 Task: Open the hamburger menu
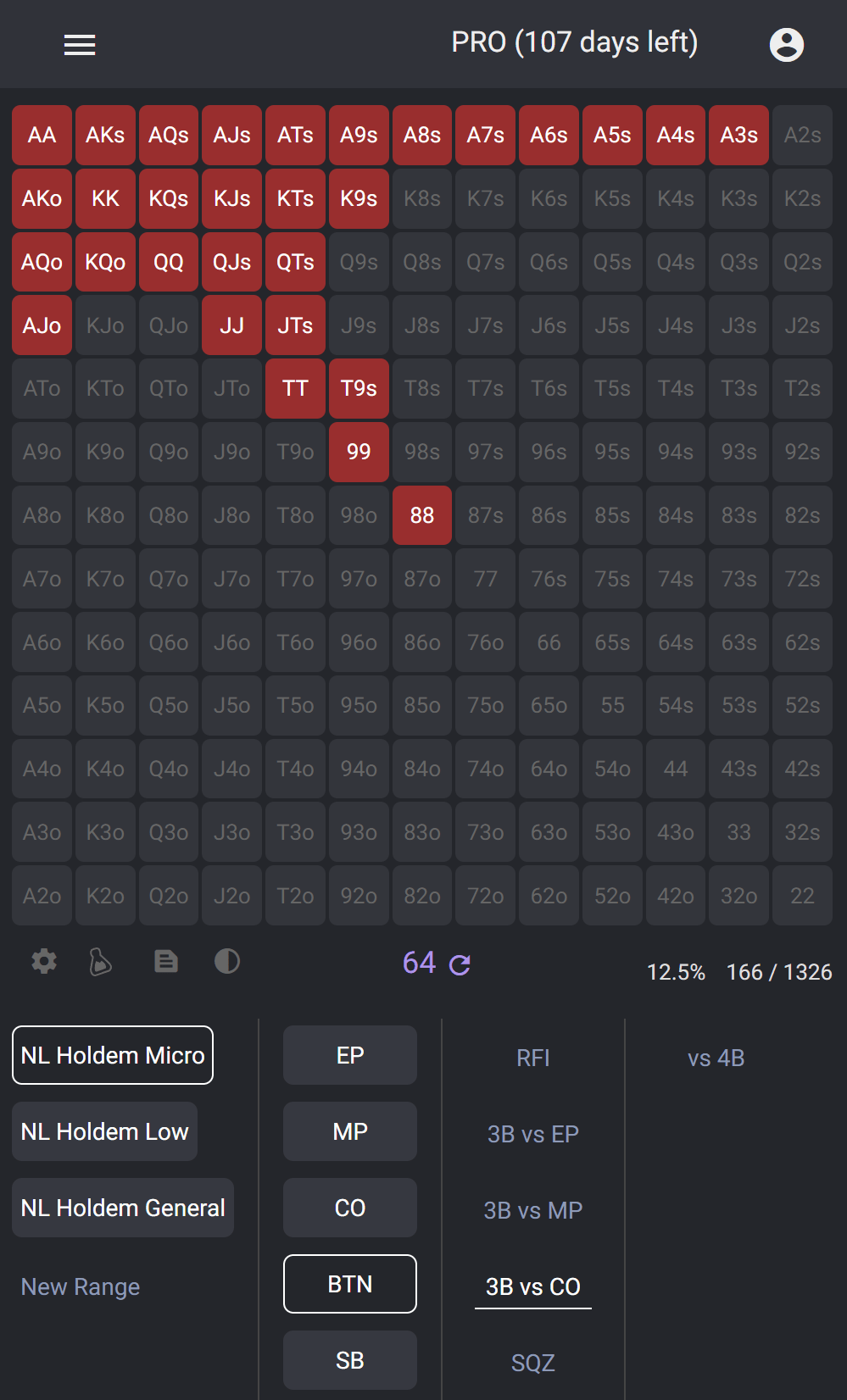pyautogui.click(x=80, y=45)
